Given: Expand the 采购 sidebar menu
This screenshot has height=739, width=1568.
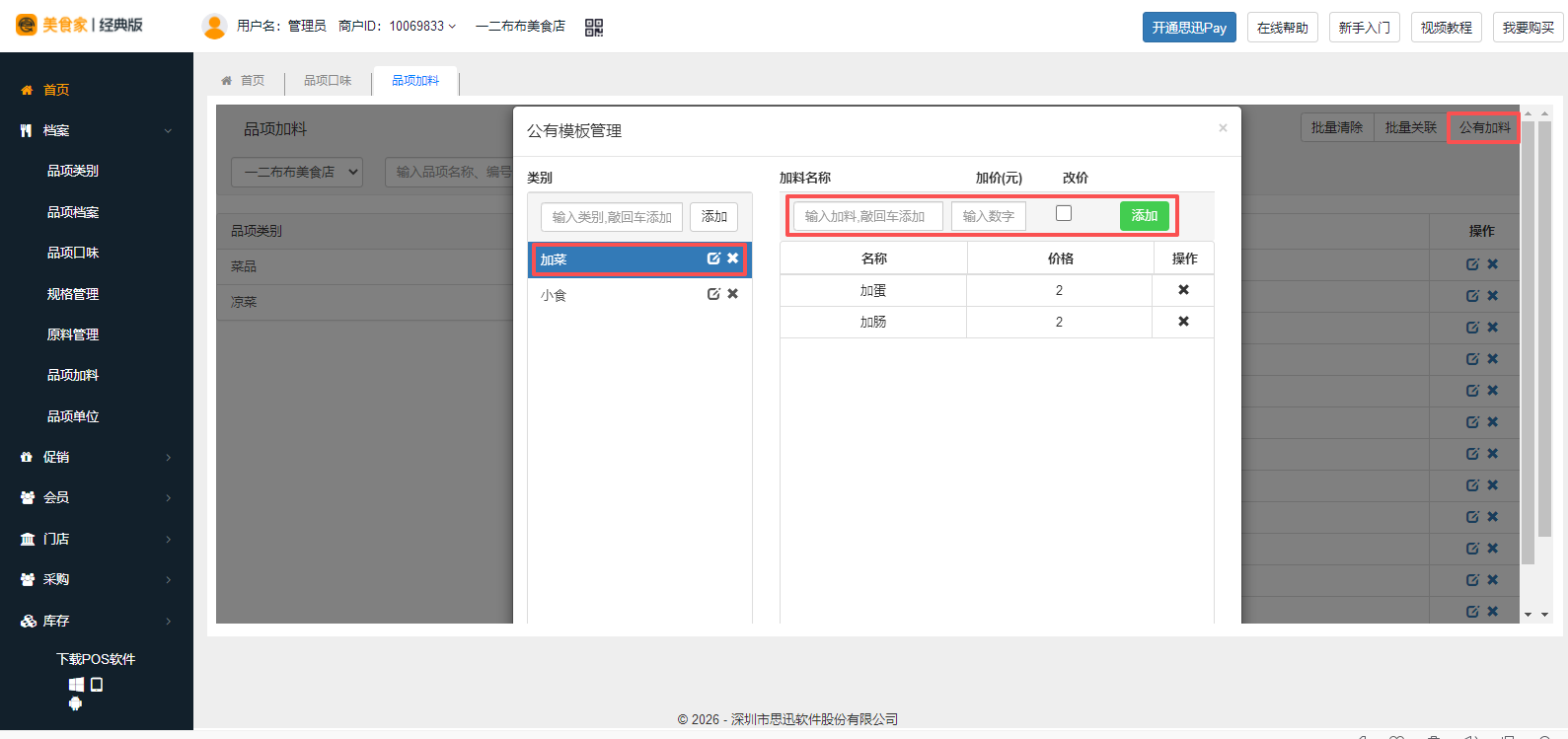Looking at the screenshot, I should coord(97,579).
